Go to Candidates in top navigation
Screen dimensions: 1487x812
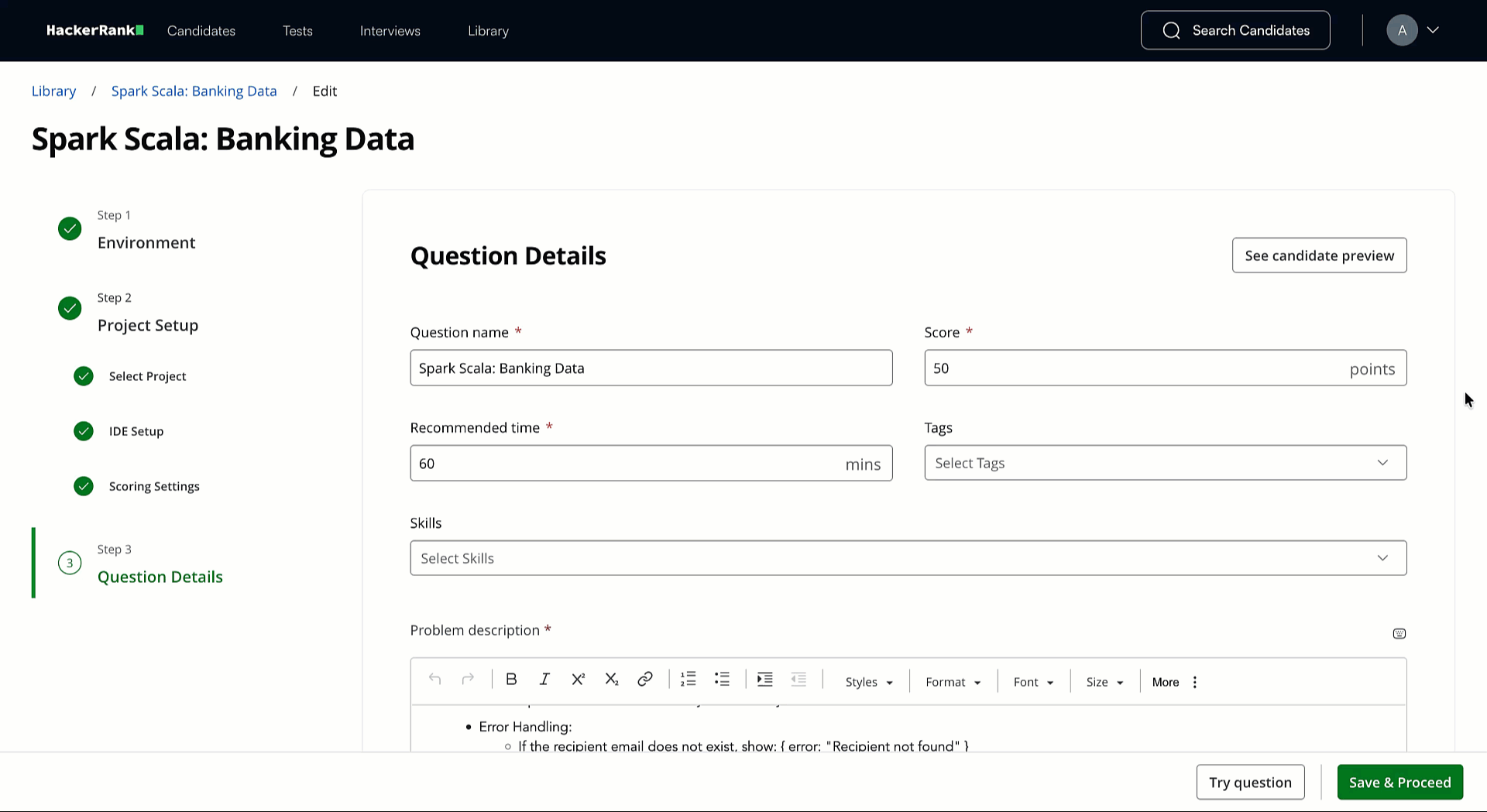[x=201, y=31]
